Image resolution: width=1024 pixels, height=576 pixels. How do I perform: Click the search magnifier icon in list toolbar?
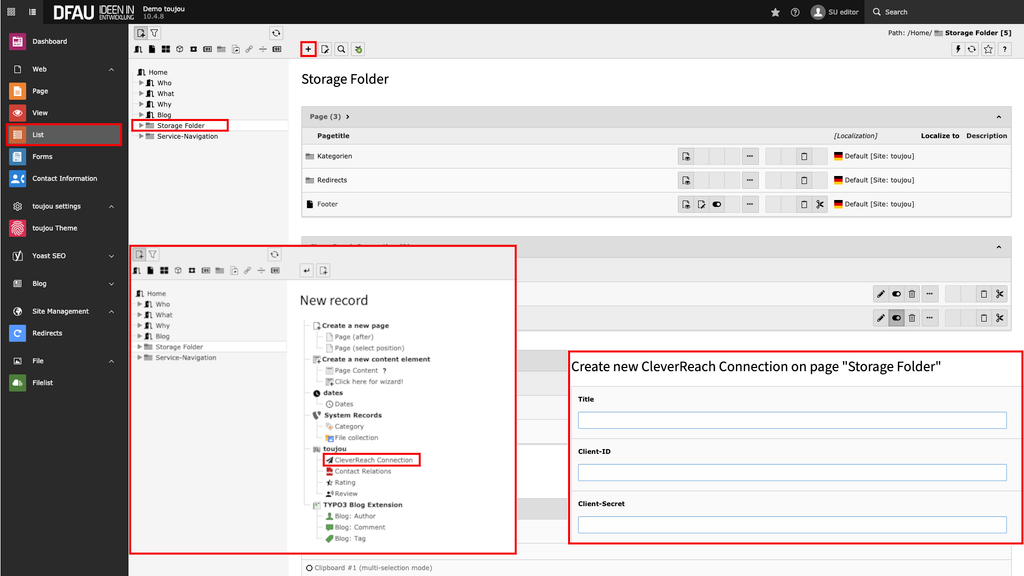341,49
